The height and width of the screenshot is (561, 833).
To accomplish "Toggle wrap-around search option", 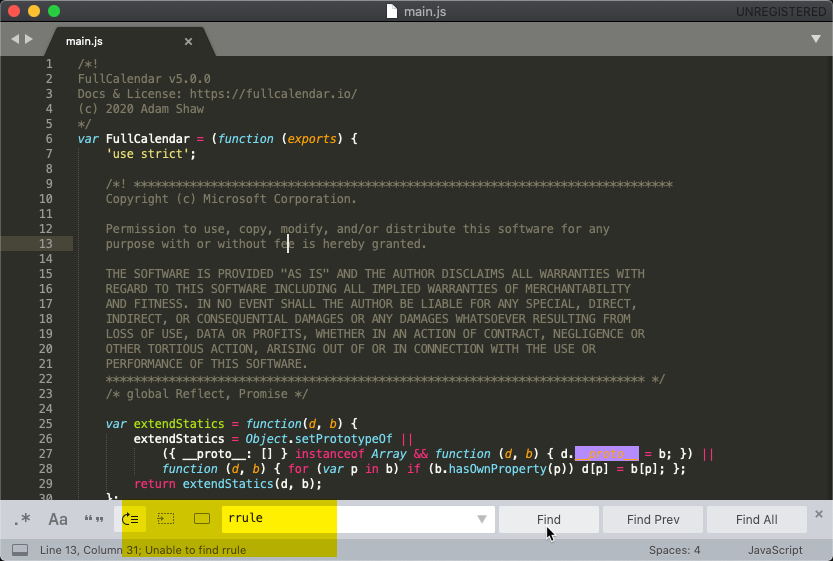I will [x=130, y=519].
